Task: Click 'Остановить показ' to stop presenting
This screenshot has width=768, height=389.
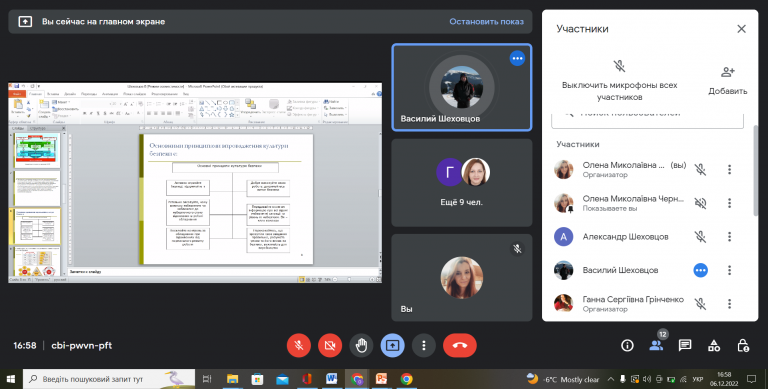Action: point(486,22)
